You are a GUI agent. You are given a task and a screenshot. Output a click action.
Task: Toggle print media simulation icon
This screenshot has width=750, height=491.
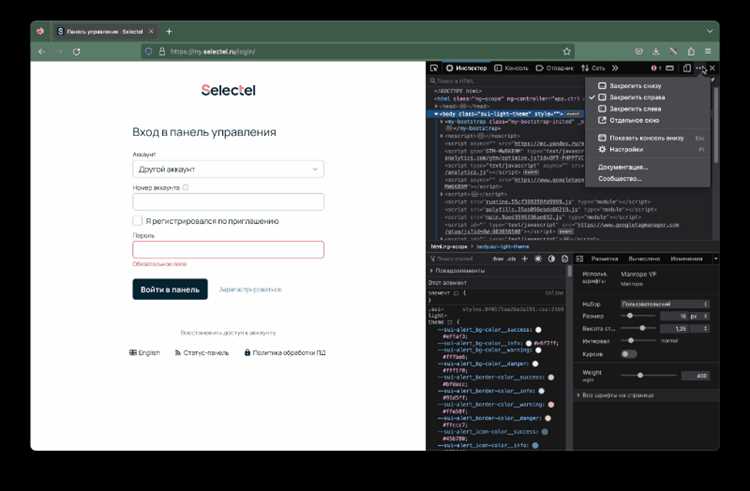(x=565, y=259)
